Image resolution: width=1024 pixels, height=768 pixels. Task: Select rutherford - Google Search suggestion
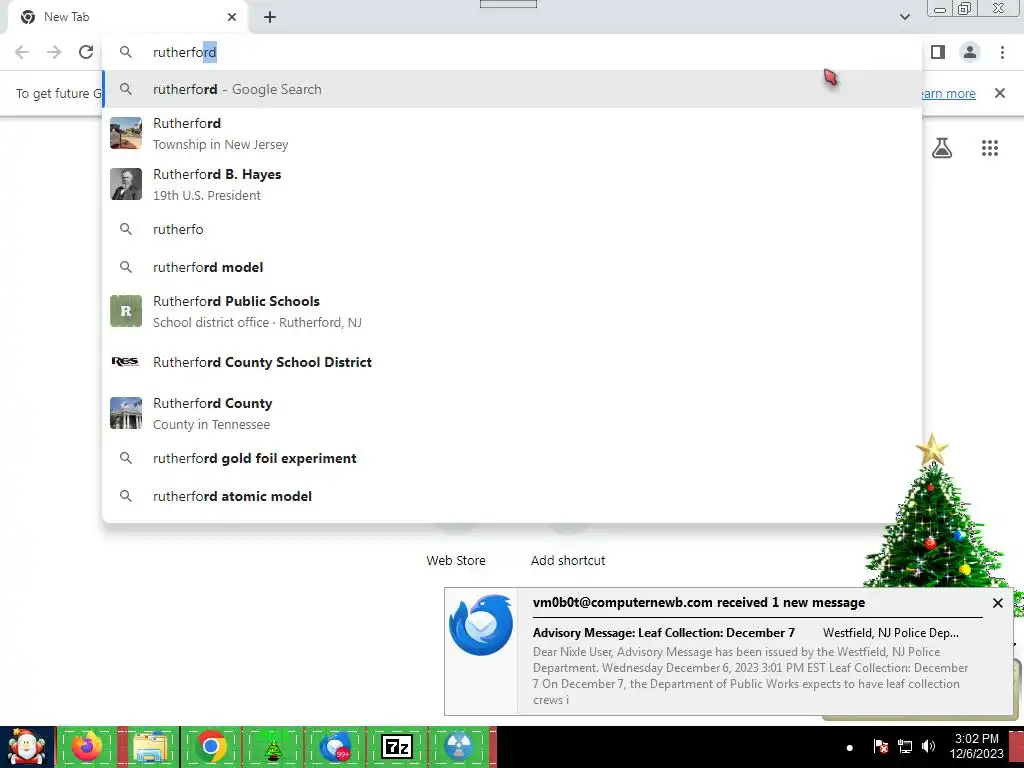513,89
